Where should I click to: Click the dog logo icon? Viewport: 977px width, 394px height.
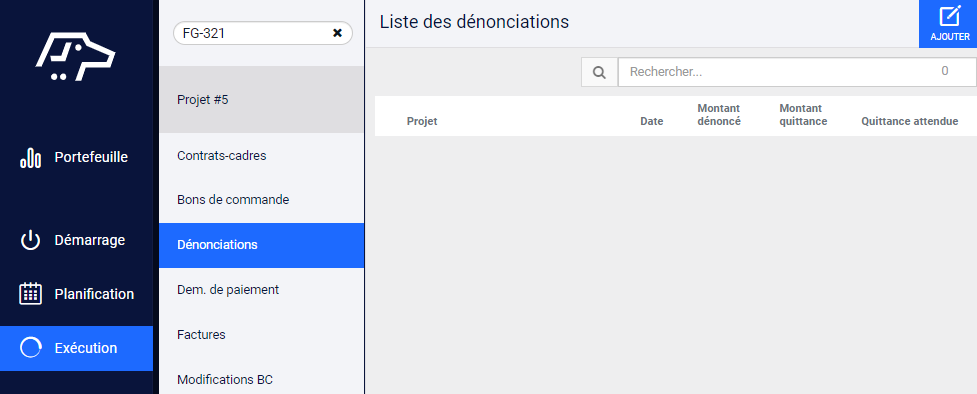coord(75,56)
